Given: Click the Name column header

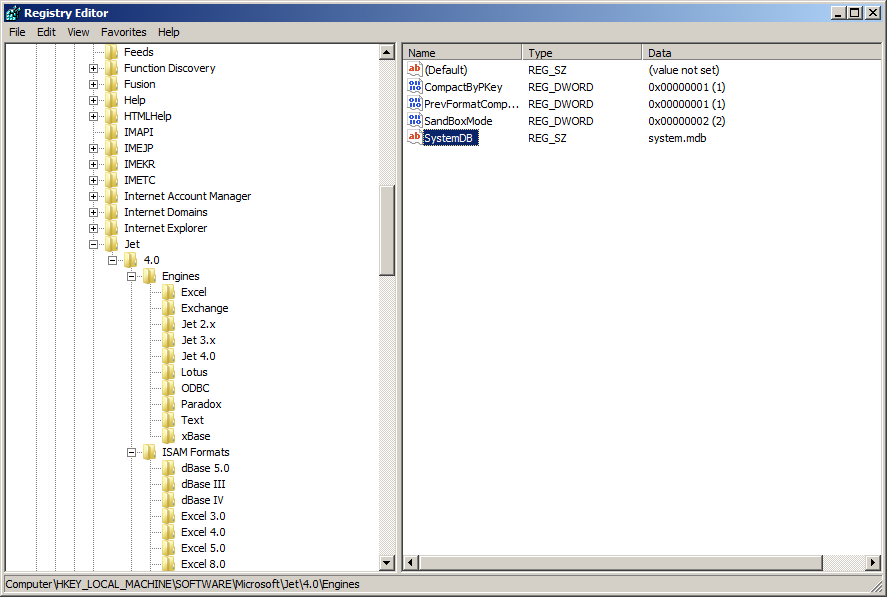Looking at the screenshot, I should 460,52.
